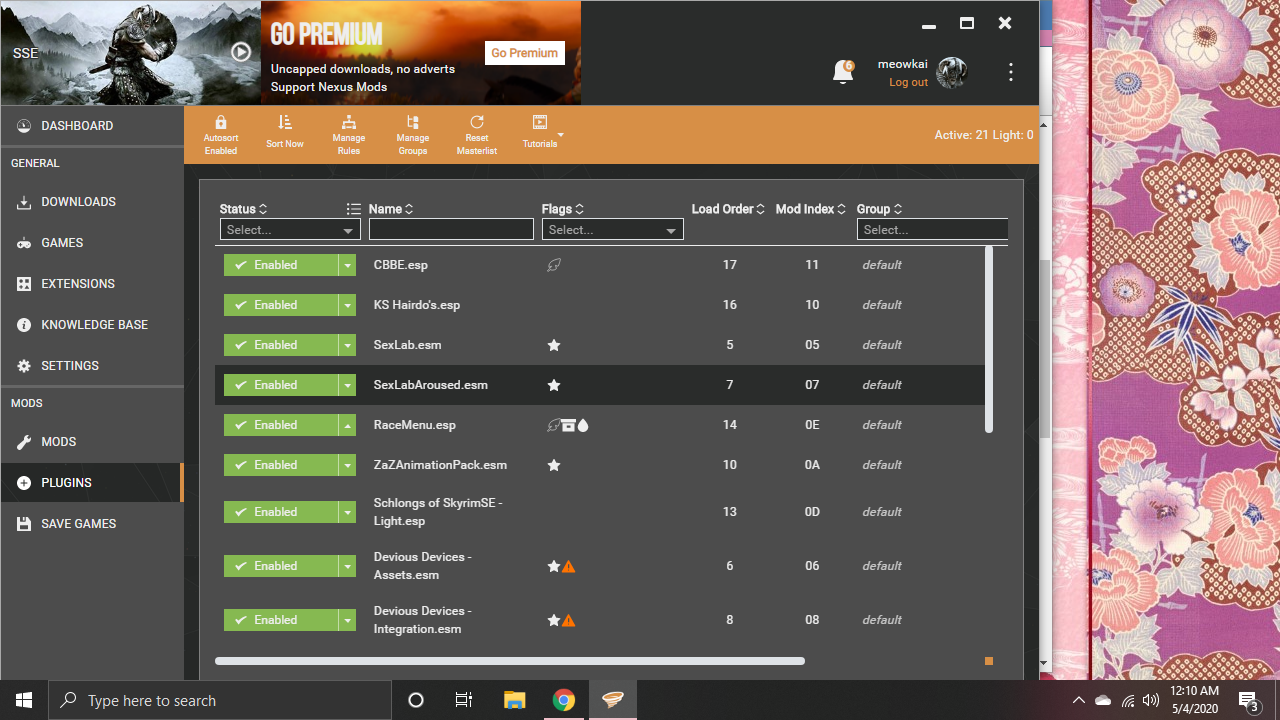This screenshot has height=720, width=1280.
Task: Open Google Chrome from the taskbar
Action: click(x=563, y=700)
